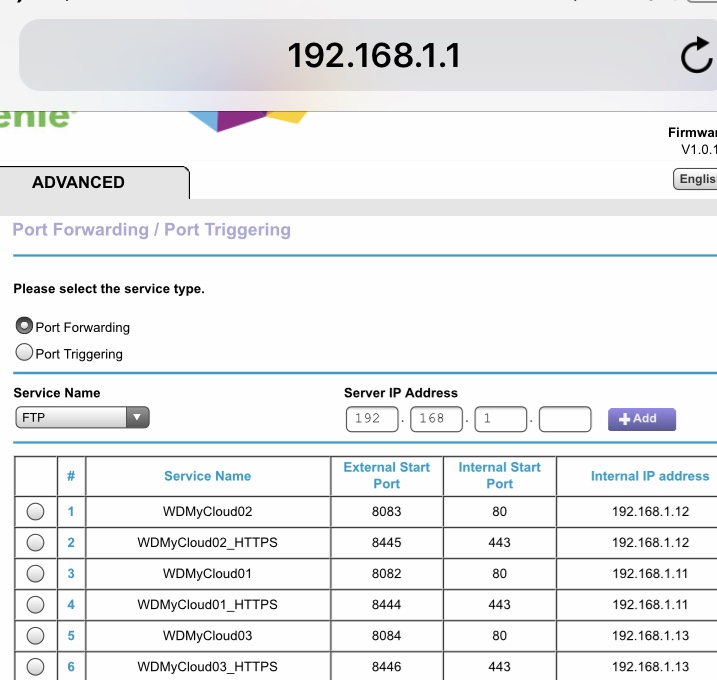Click service name WDMyCloud03

pos(208,636)
